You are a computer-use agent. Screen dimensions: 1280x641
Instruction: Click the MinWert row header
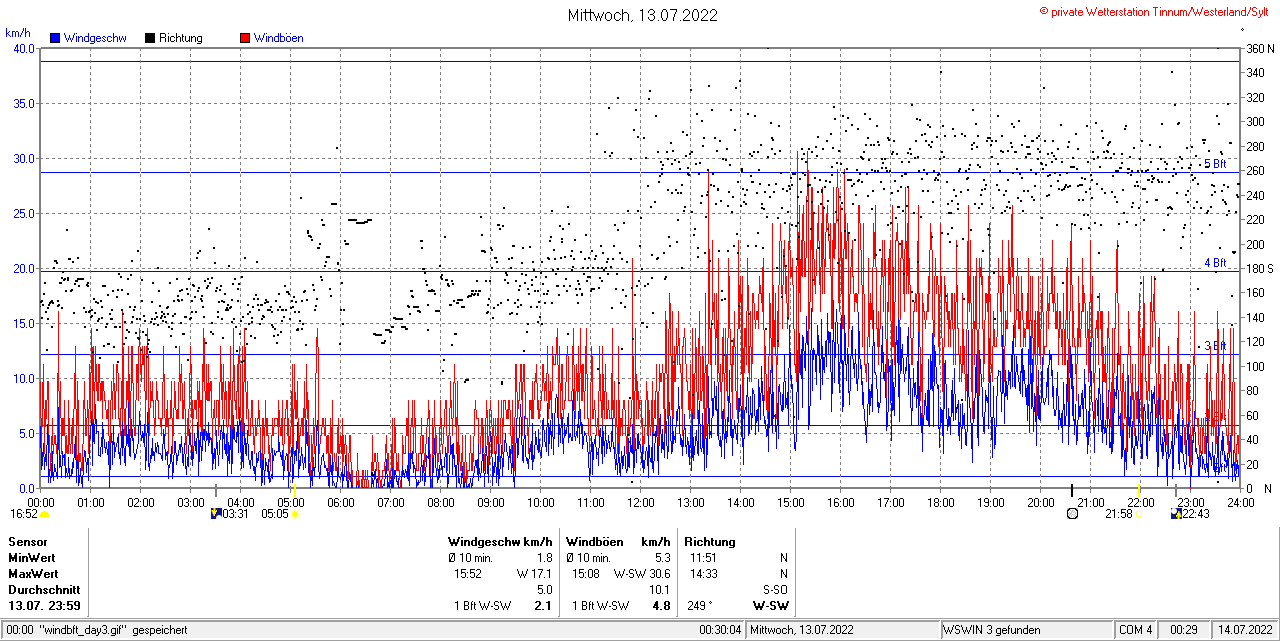pyautogui.click(x=32, y=557)
